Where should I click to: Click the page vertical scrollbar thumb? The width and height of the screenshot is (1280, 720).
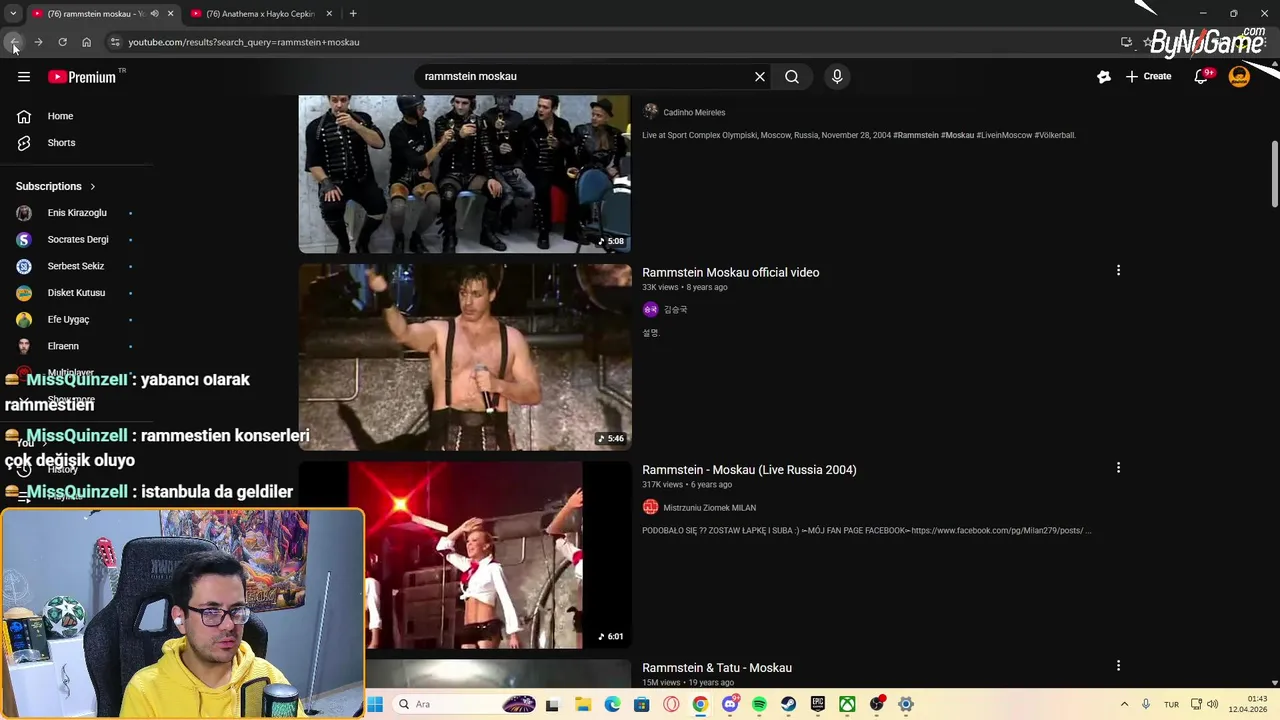click(1275, 174)
